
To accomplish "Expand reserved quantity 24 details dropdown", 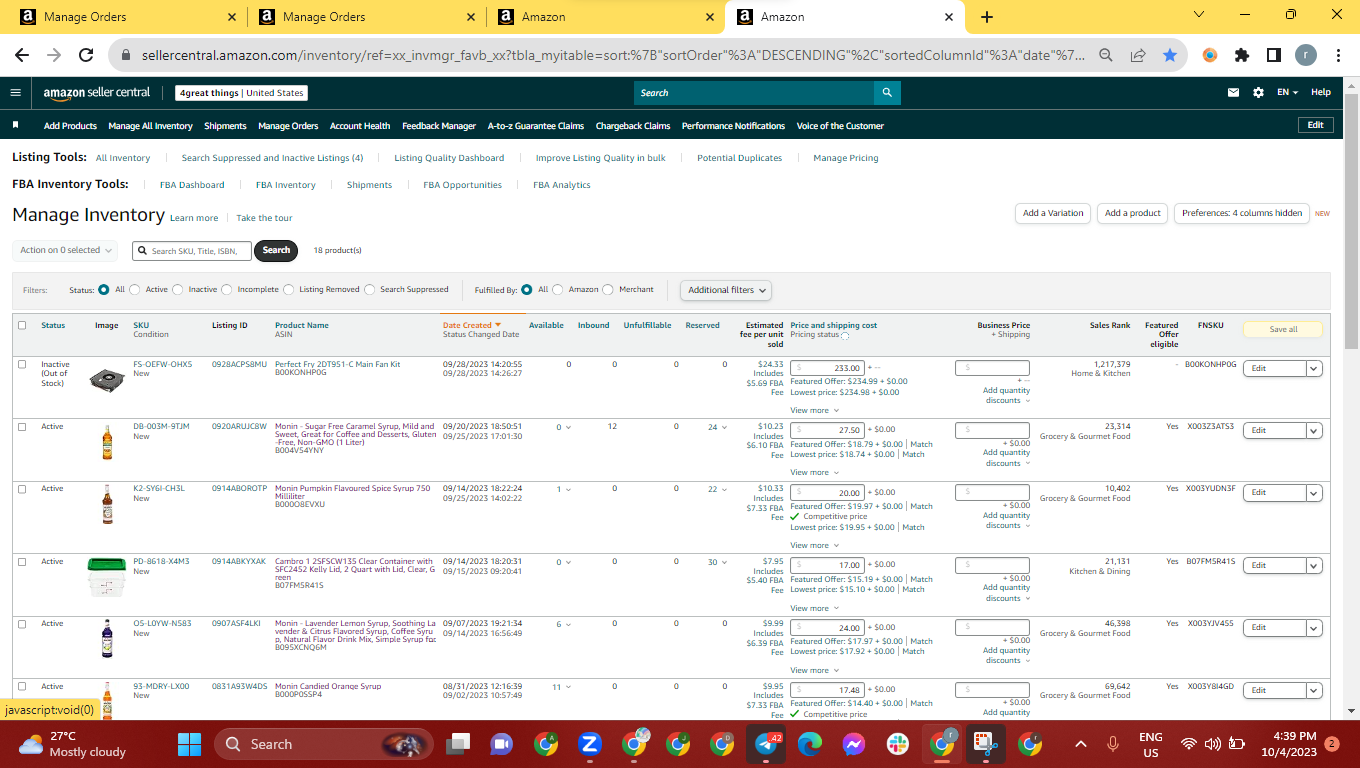I will tap(725, 428).
